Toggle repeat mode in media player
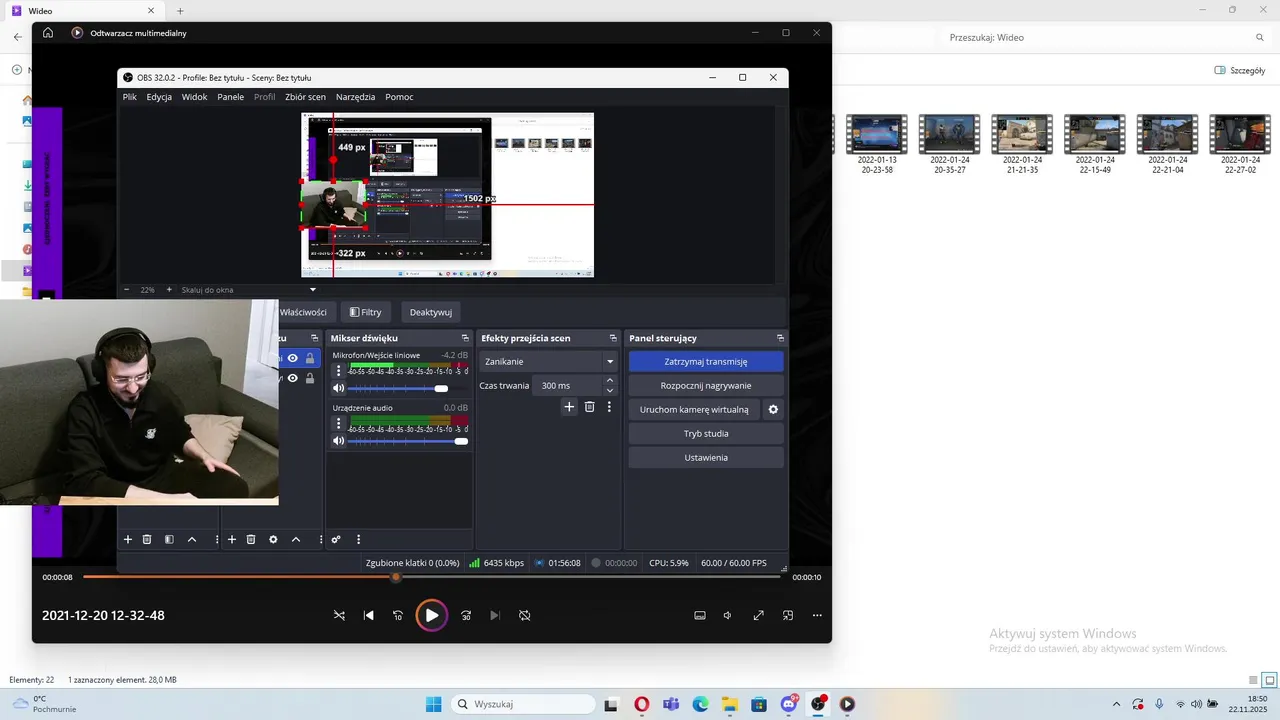This screenshot has height=720, width=1280. pos(525,615)
